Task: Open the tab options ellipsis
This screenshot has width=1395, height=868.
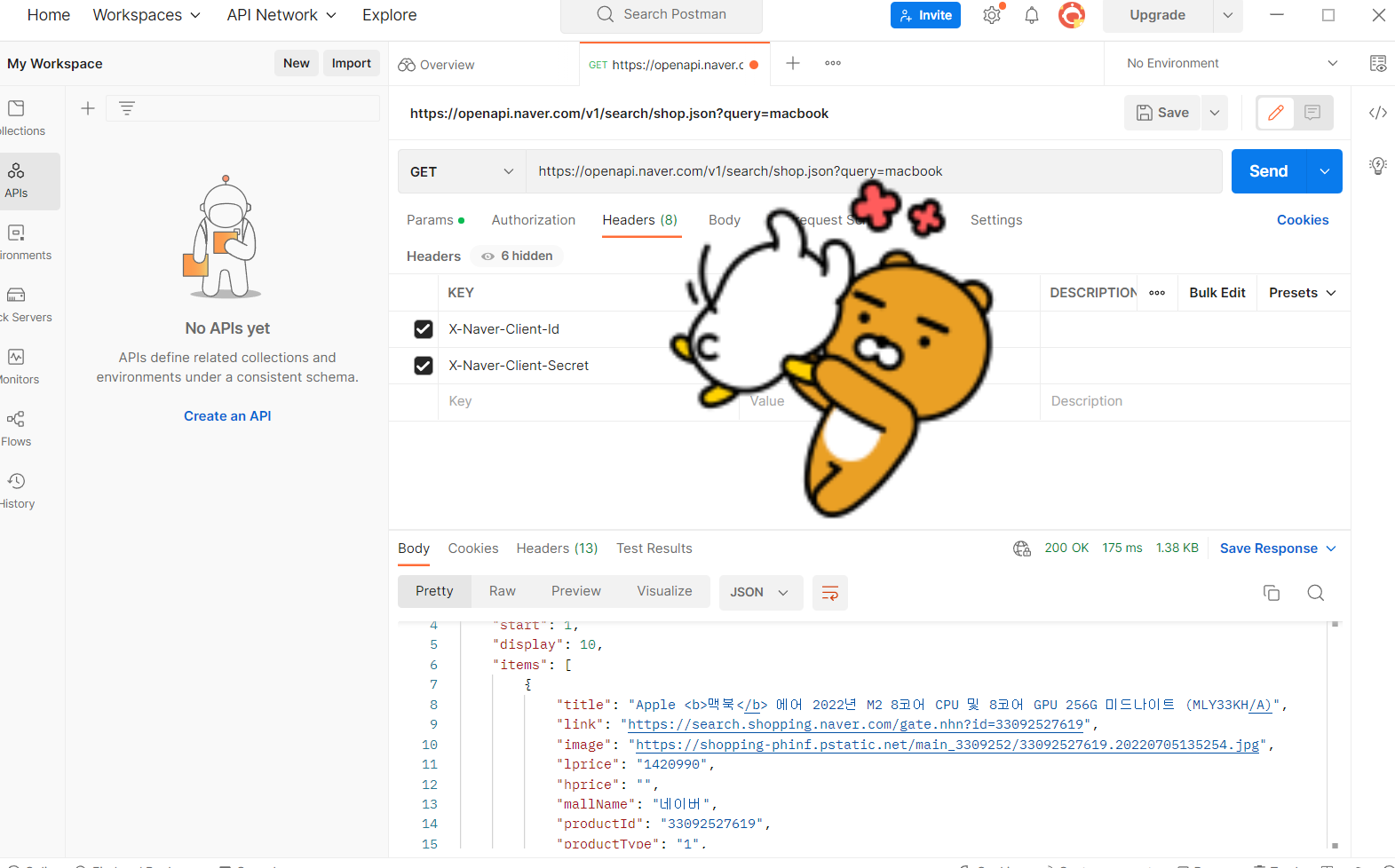Action: click(x=833, y=63)
